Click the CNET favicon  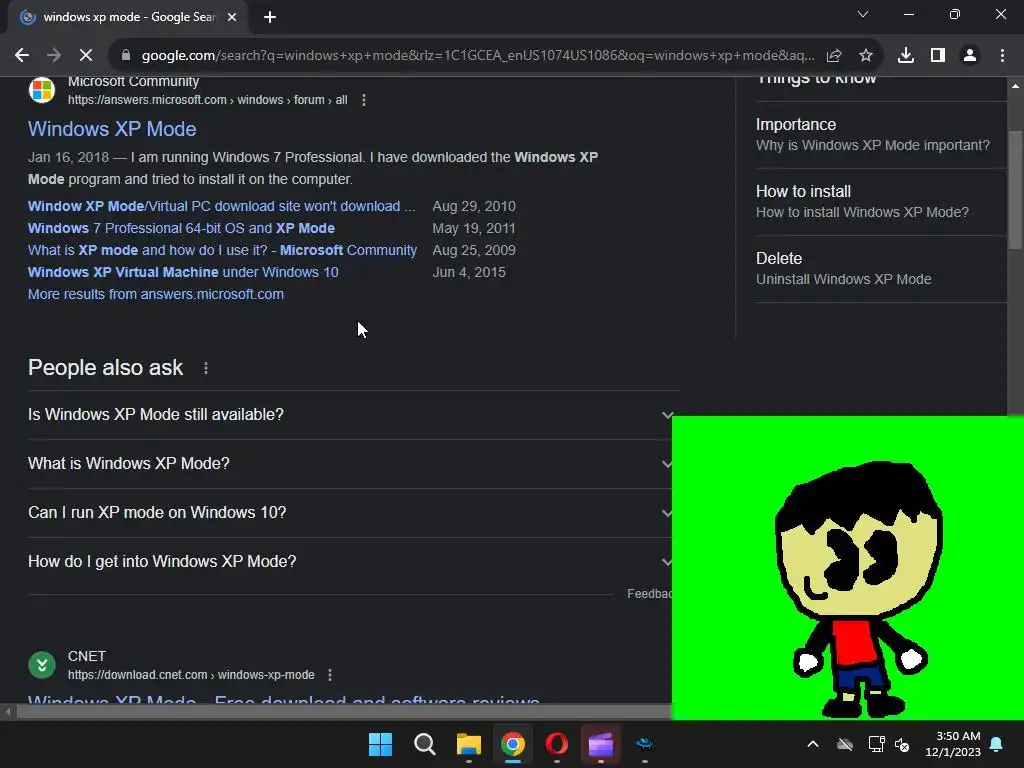(42, 665)
